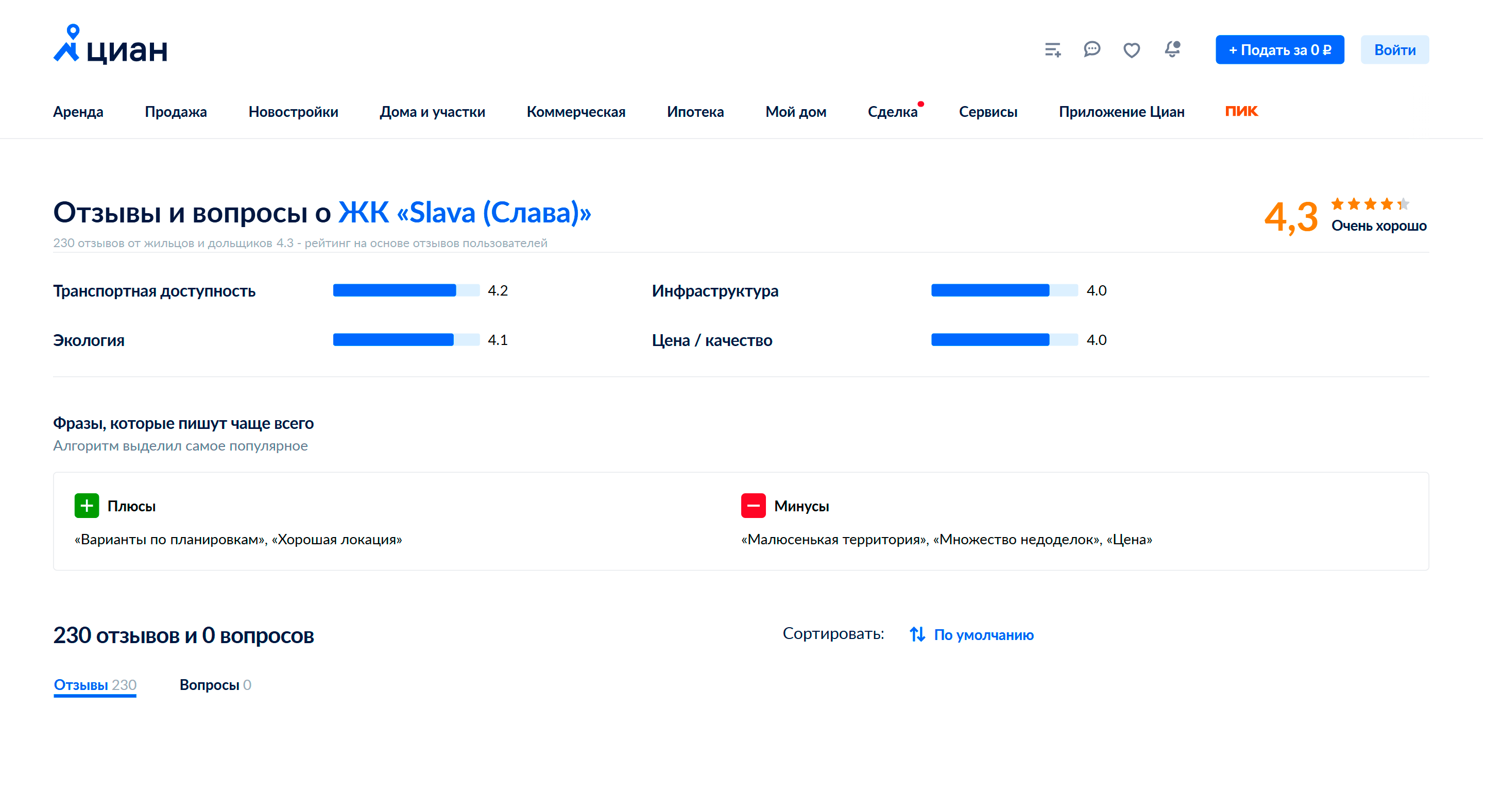The height and width of the screenshot is (812, 1502).
Task: Click the ПИК logo link
Action: click(1241, 111)
